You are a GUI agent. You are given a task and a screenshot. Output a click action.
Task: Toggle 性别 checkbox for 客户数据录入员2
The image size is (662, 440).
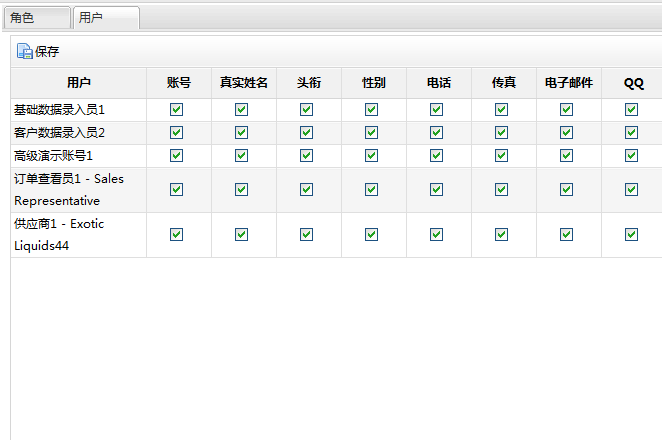pyautogui.click(x=372, y=133)
